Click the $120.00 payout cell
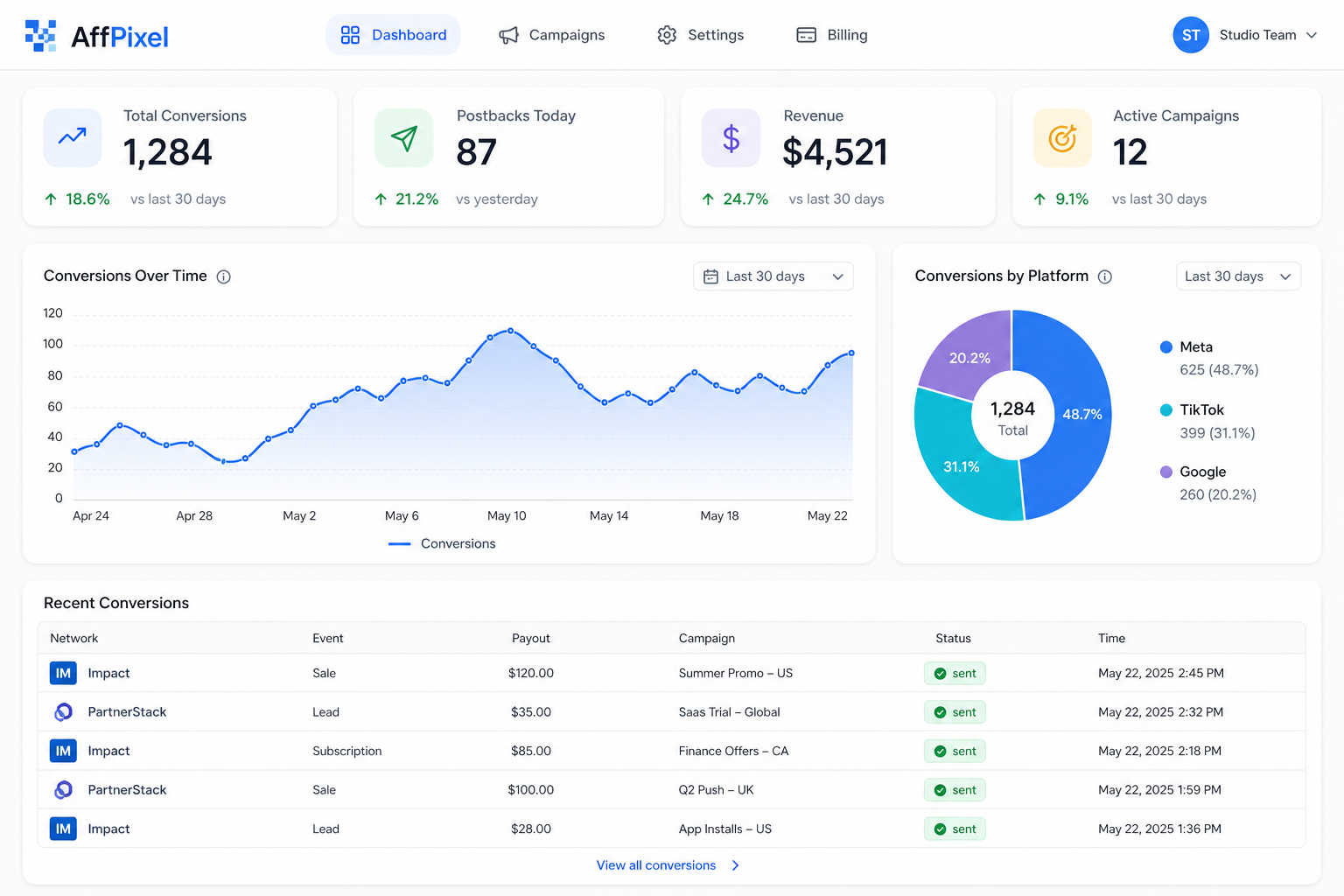1344x896 pixels. (x=531, y=673)
